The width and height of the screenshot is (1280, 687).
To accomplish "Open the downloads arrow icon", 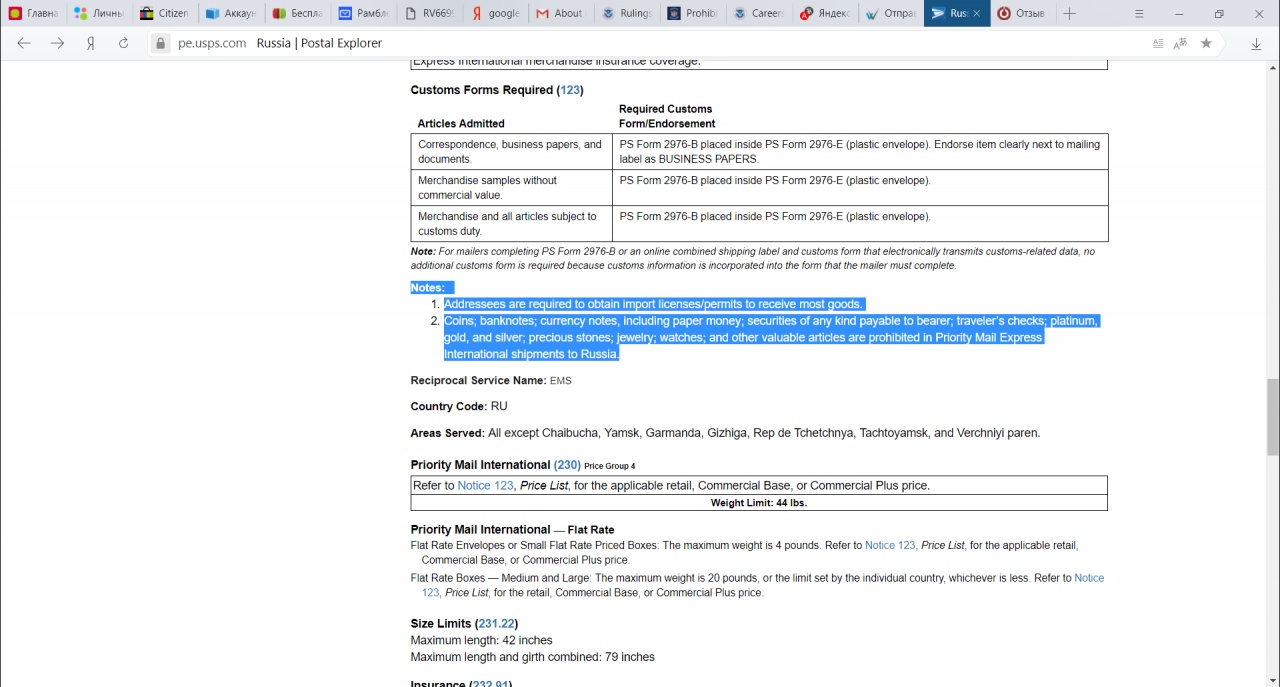I will coord(1256,43).
